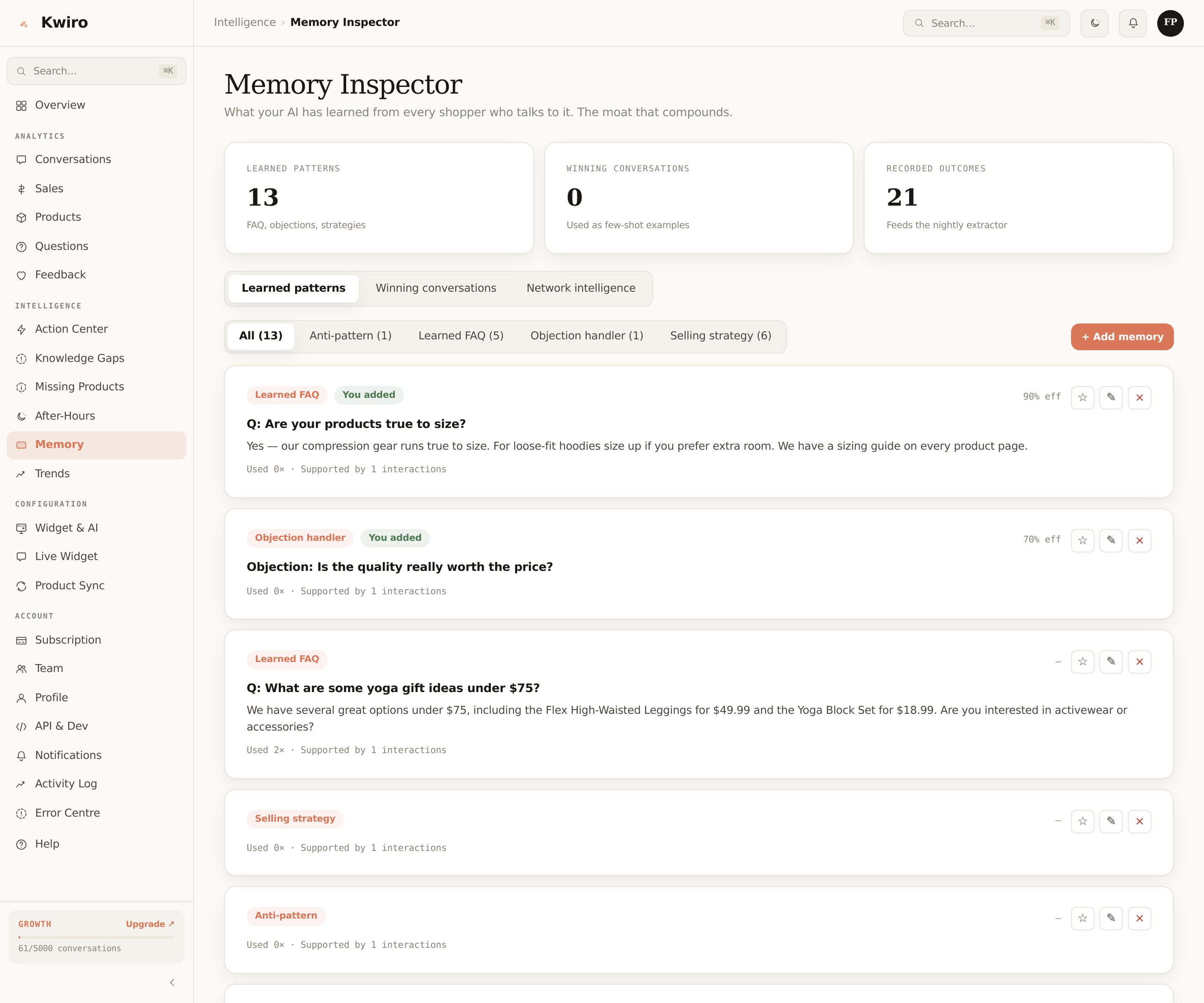Open Conversations analytics page
This screenshot has height=1003, width=1204.
coord(96,159)
